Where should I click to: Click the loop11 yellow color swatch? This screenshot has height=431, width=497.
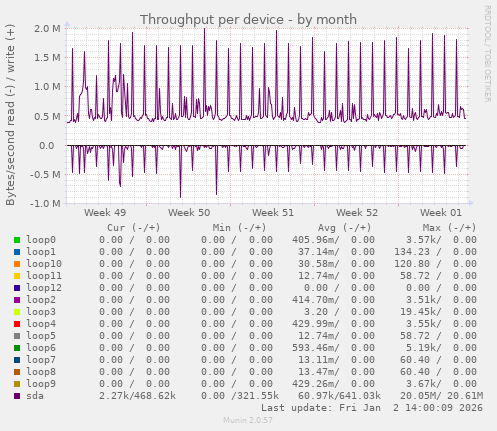(x=17, y=276)
